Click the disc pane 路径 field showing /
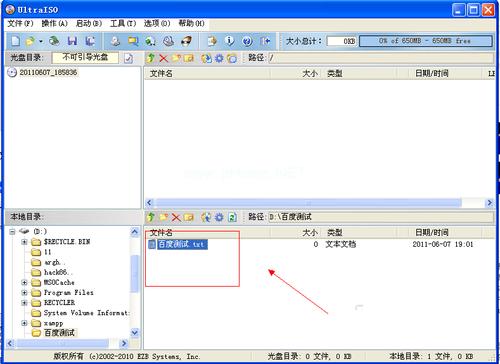Screen dimensions: 500x364 [381, 58]
